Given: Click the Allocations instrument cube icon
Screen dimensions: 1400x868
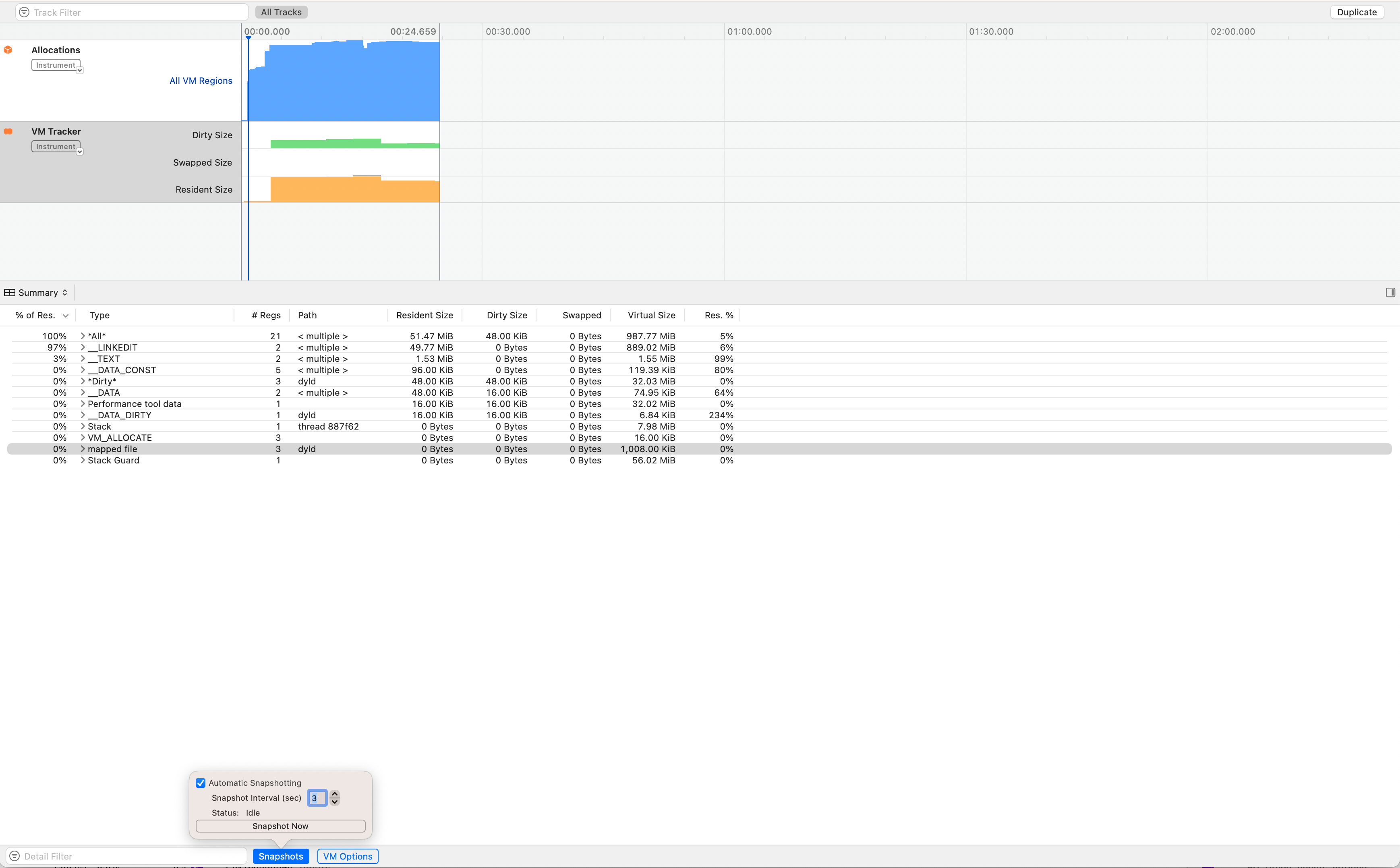Looking at the screenshot, I should point(8,50).
